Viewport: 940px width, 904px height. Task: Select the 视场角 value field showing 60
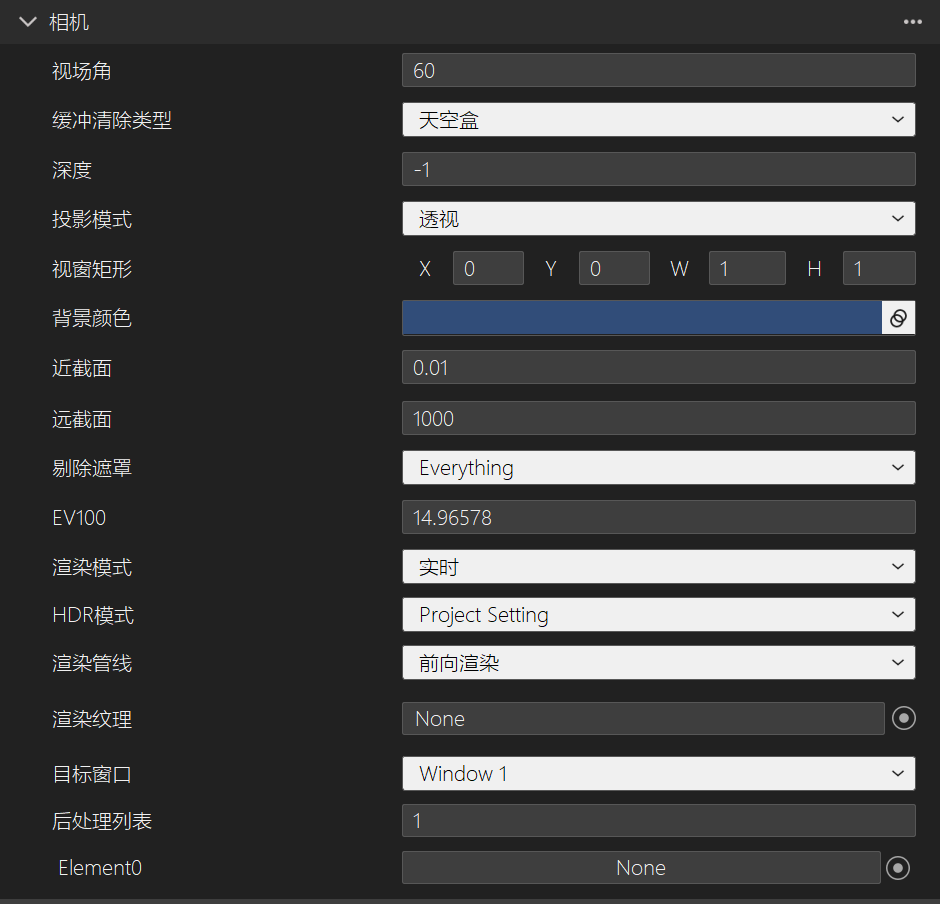(x=658, y=70)
